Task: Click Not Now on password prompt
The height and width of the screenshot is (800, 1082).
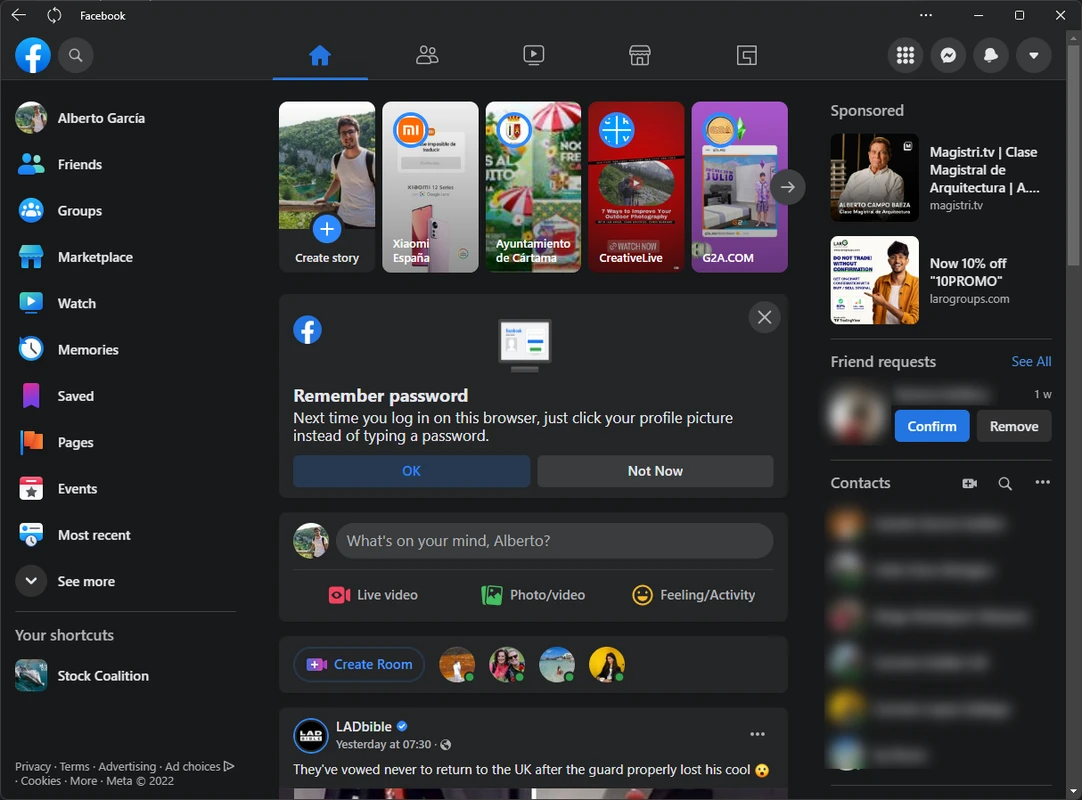Action: click(x=656, y=471)
